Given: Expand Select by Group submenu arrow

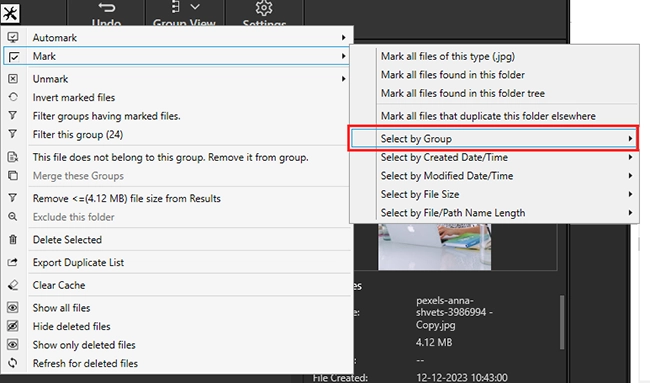Looking at the screenshot, I should click(630, 138).
